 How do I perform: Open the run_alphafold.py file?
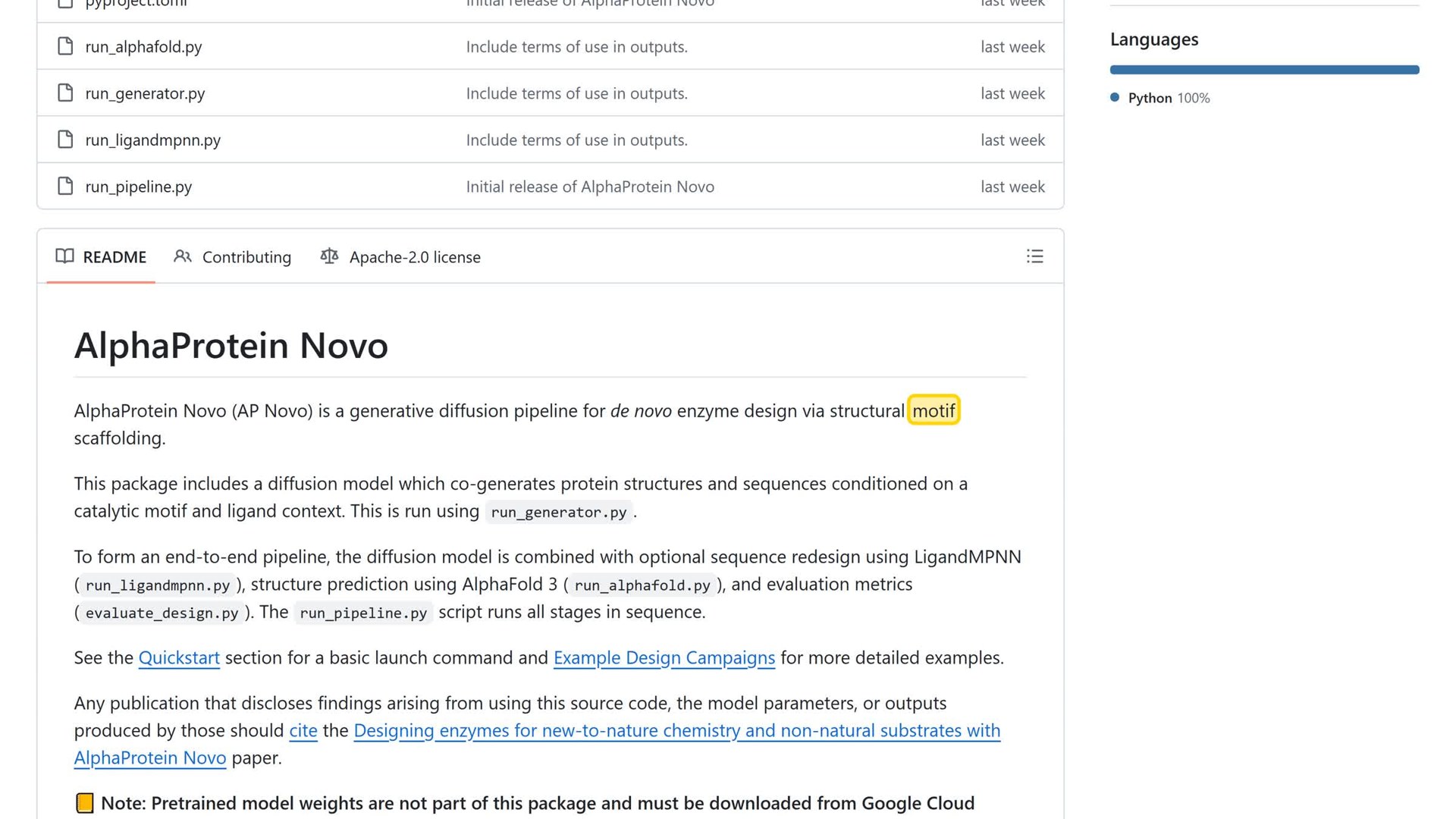point(143,46)
